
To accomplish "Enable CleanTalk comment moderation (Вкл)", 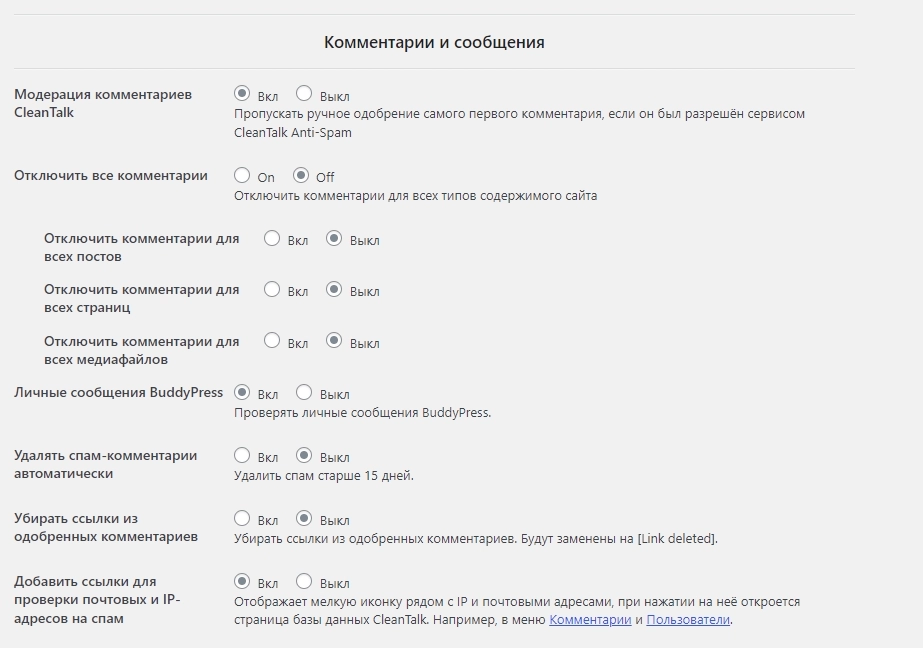I will (242, 95).
